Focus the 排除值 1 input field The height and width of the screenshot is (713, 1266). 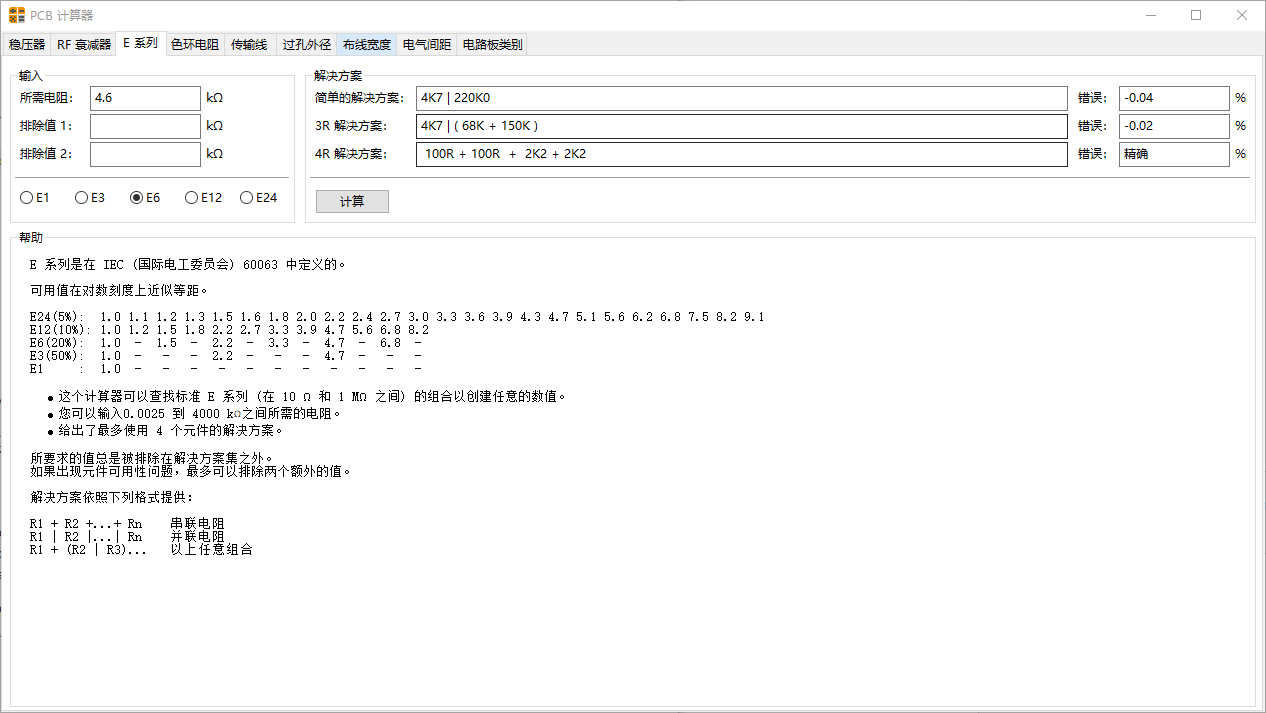(145, 126)
